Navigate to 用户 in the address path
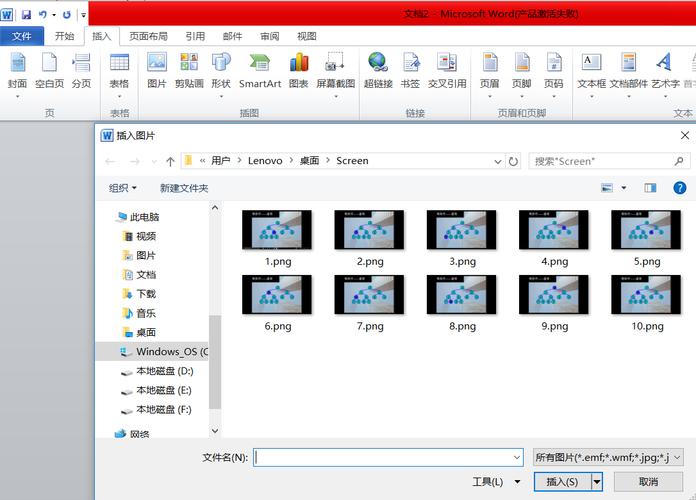This screenshot has height=500, width=696. 221,161
